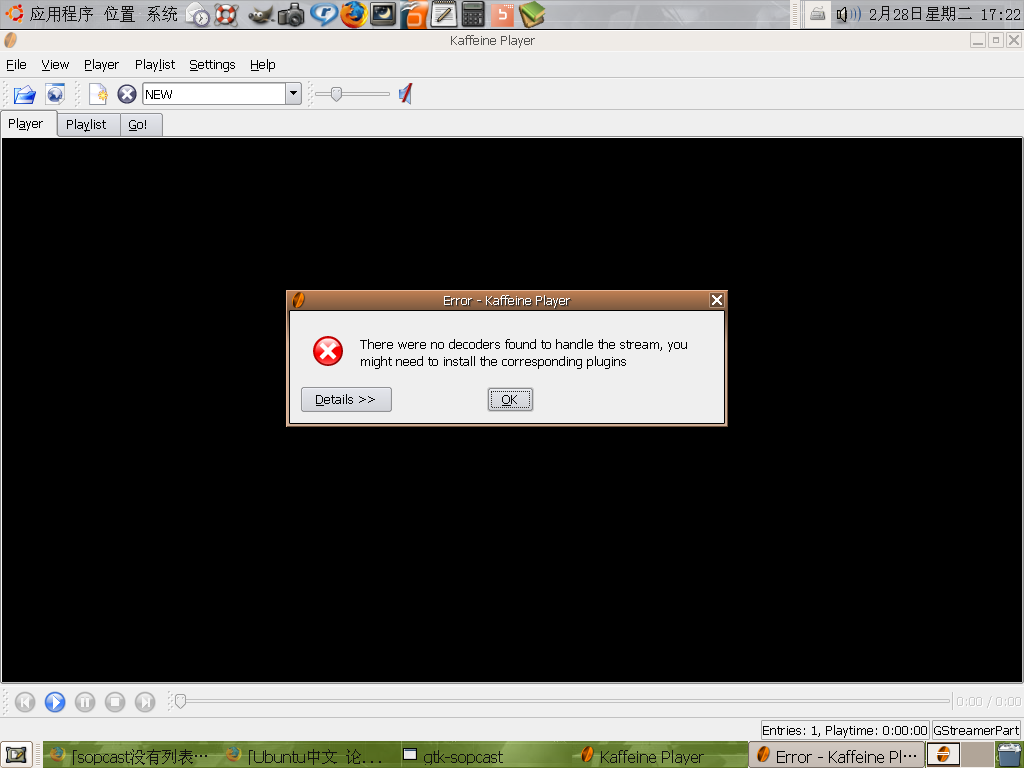Launch the camera screenshot icon
This screenshot has width=1024, height=768.
(291, 15)
